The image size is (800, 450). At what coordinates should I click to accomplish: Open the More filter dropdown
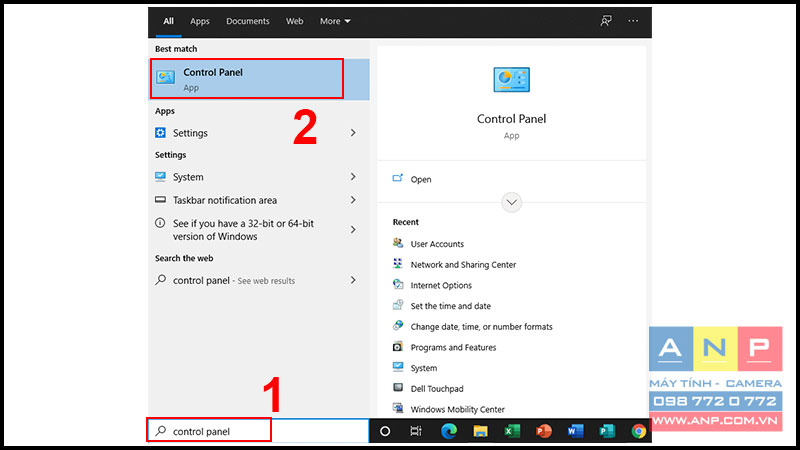click(335, 21)
